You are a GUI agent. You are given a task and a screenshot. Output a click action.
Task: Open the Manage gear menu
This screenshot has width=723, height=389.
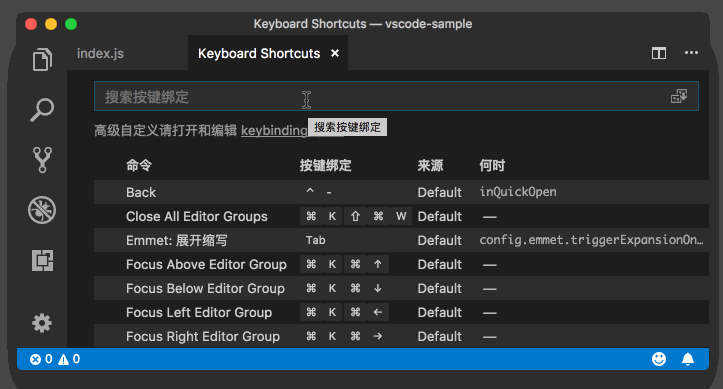tap(42, 323)
